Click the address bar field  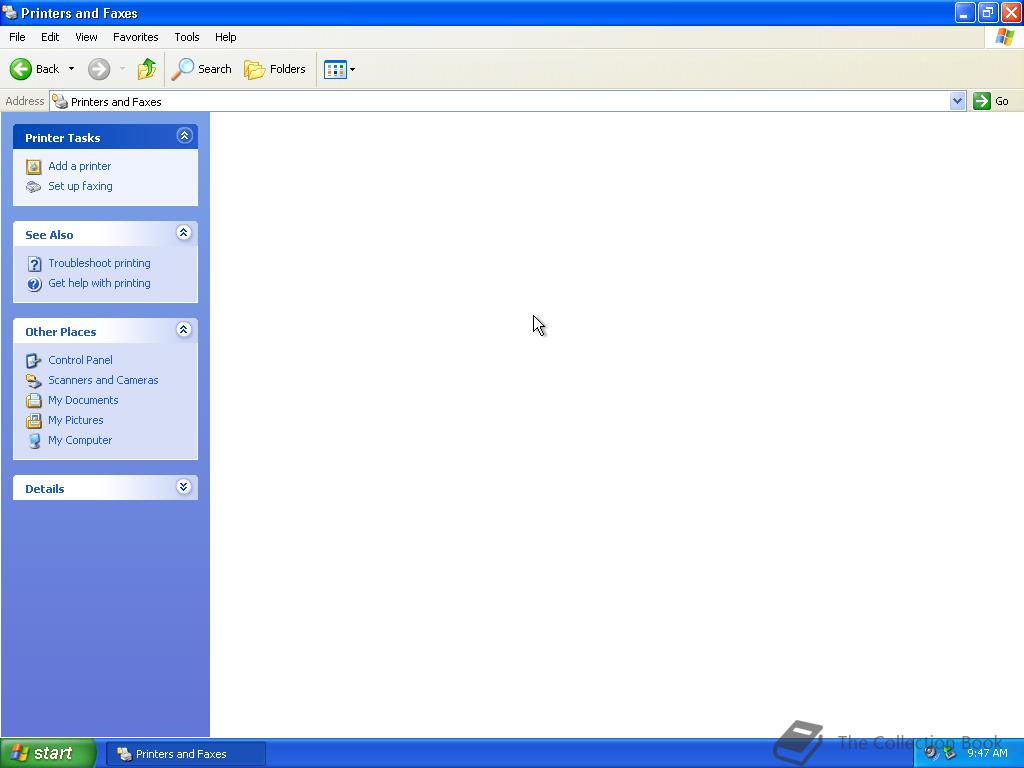pos(500,101)
